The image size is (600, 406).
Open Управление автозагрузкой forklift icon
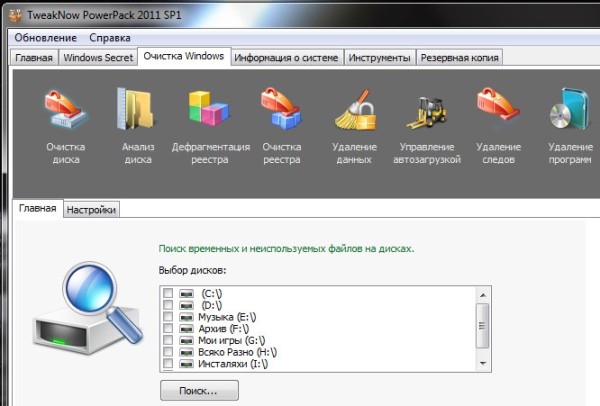(427, 112)
